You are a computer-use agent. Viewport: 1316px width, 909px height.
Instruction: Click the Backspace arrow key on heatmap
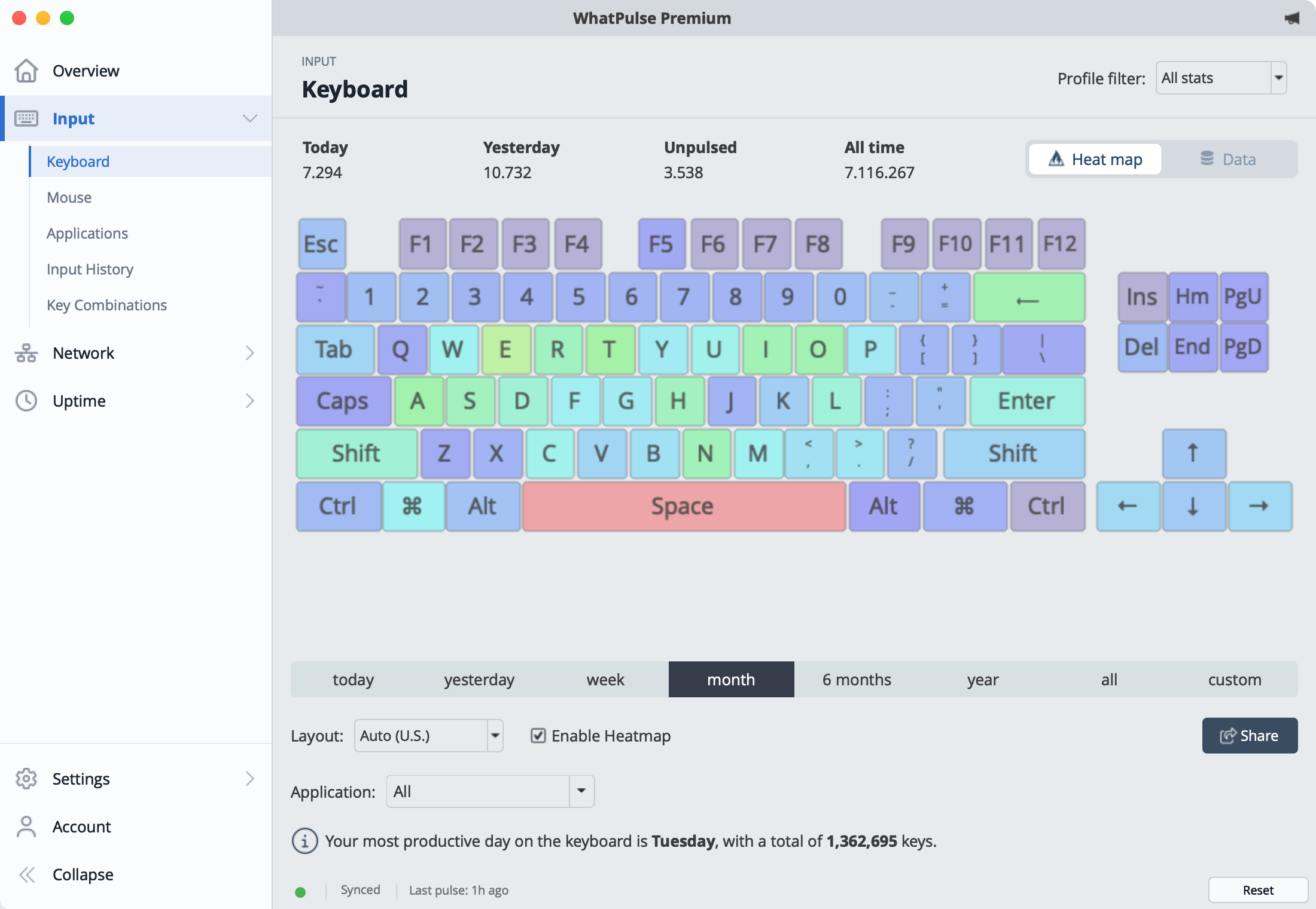click(1029, 297)
